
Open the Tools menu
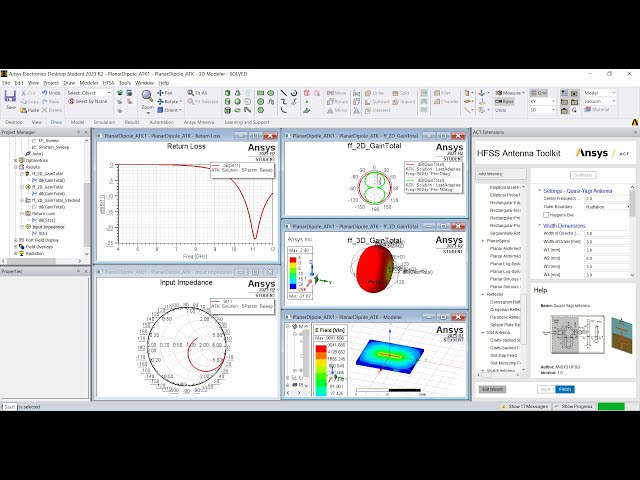pos(124,83)
